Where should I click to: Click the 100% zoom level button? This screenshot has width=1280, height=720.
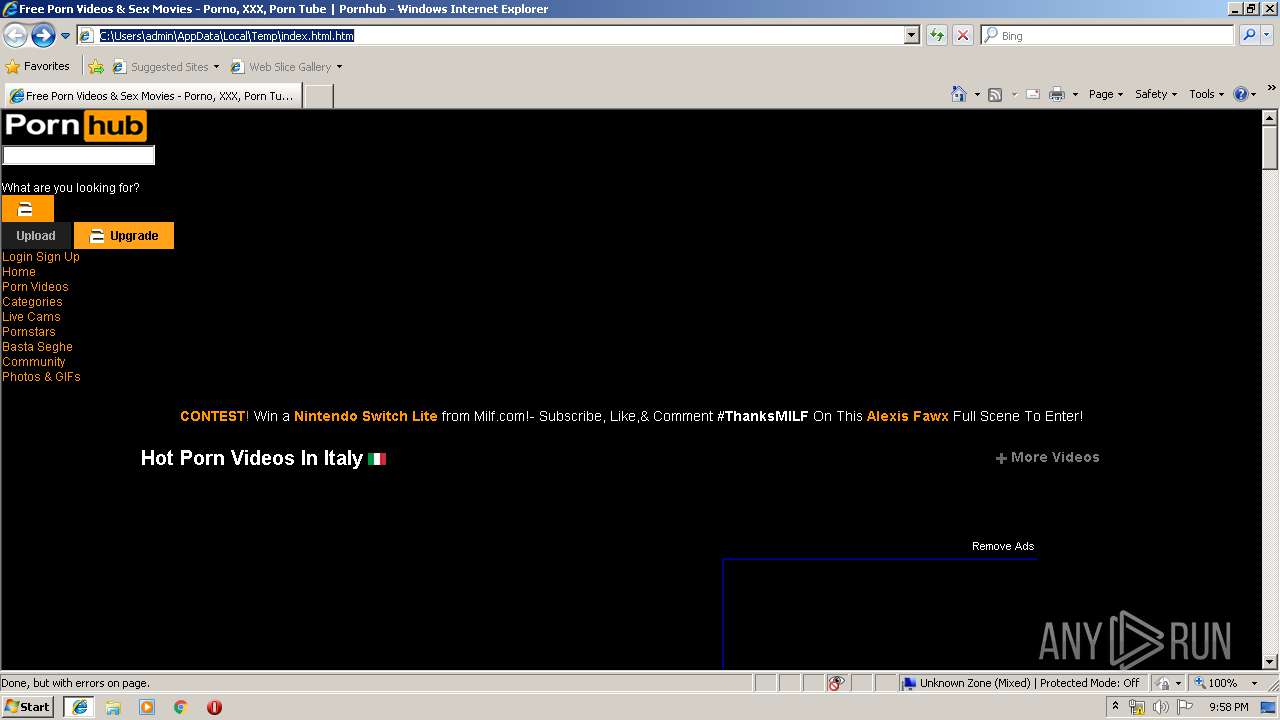[x=1215, y=683]
